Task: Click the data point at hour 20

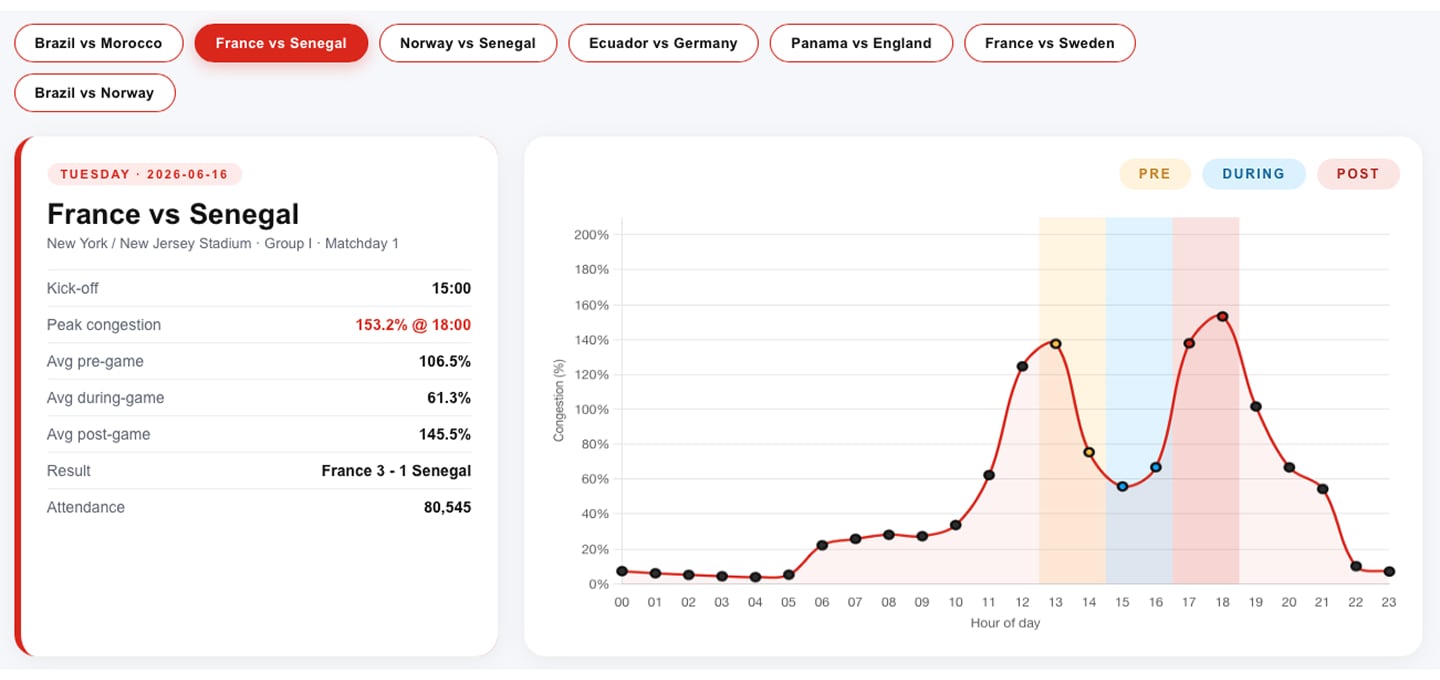Action: point(1289,468)
